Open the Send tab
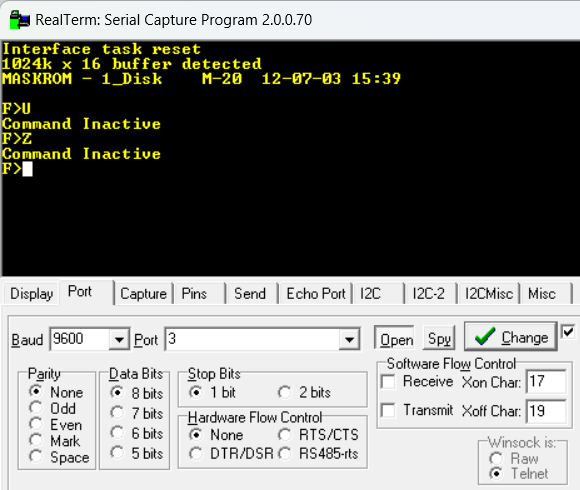Image resolution: width=580 pixels, height=490 pixels. tap(250, 294)
